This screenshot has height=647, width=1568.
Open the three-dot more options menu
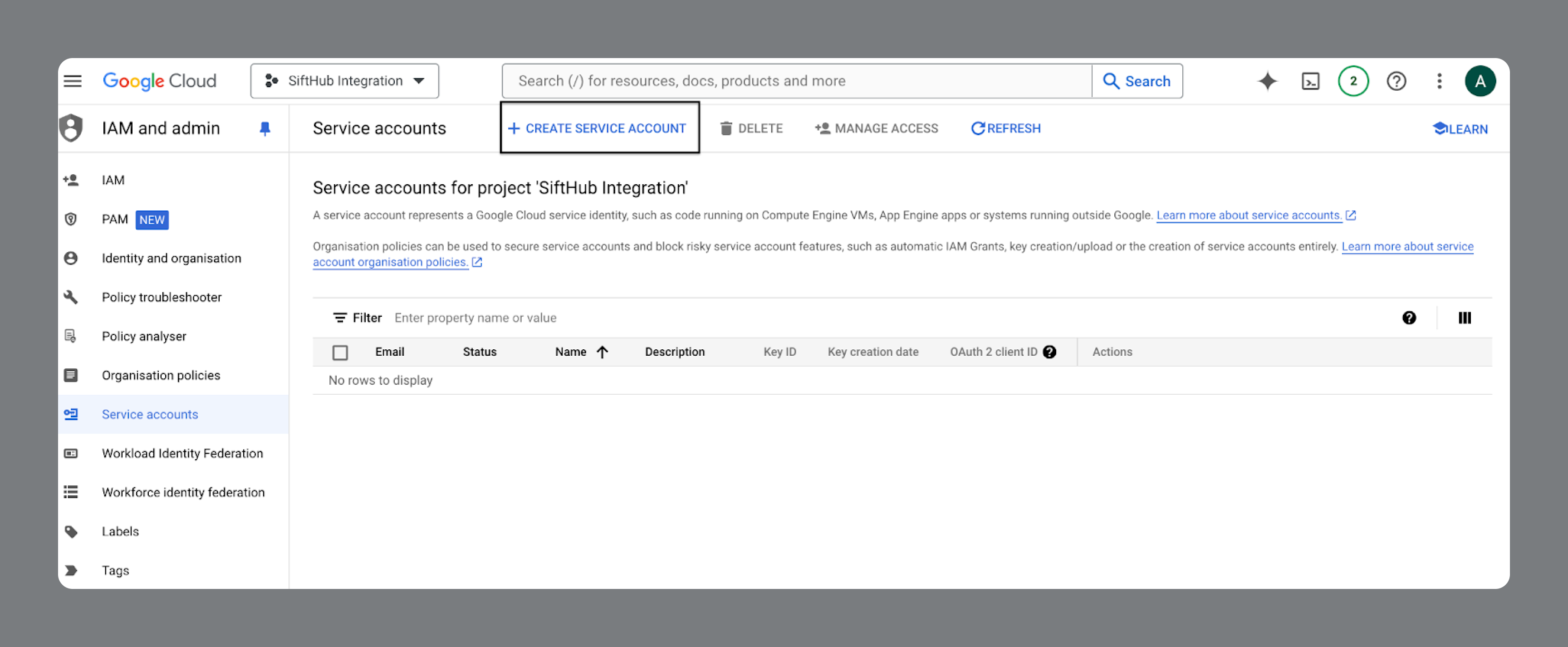pos(1439,81)
